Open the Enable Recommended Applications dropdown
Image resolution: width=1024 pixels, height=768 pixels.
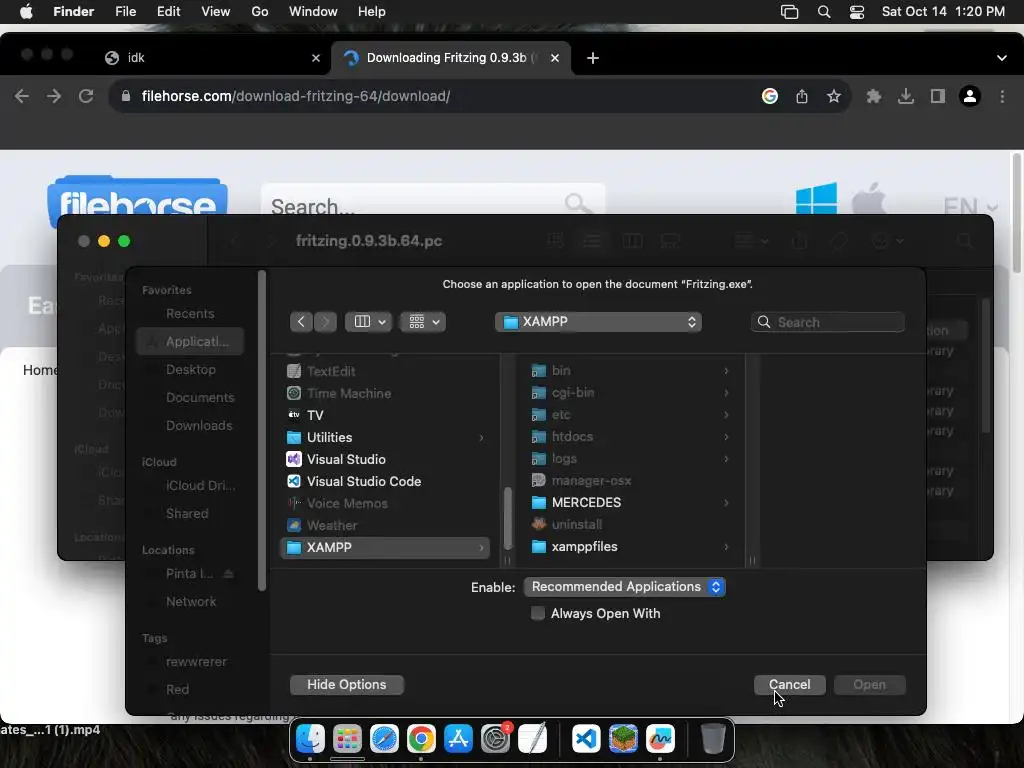point(624,586)
